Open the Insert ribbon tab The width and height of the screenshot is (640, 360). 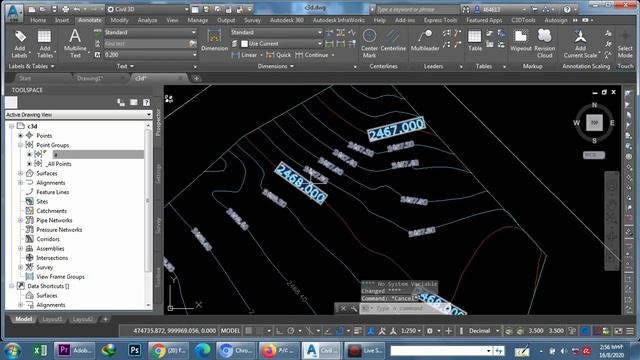(62, 20)
